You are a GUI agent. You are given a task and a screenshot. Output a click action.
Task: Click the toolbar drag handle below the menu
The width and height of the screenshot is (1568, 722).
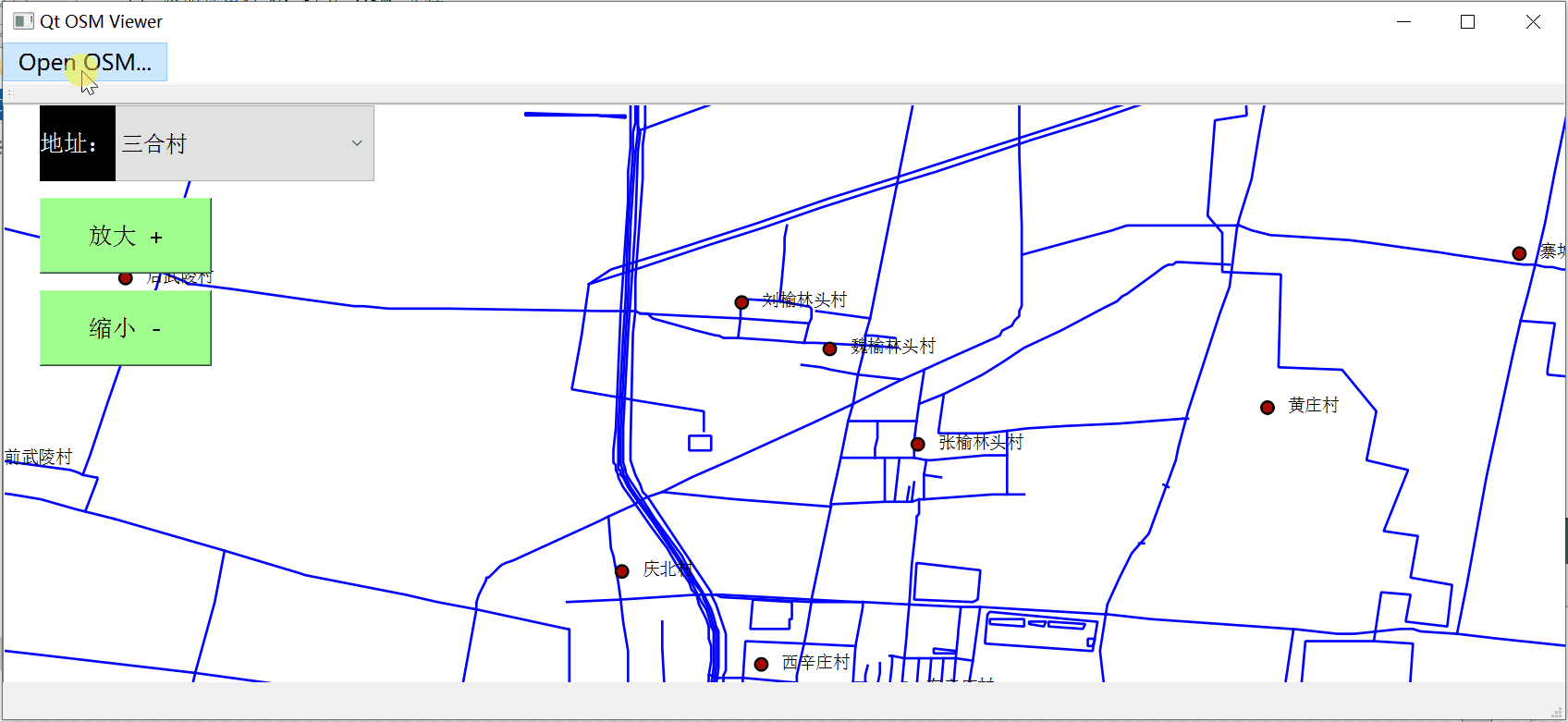coord(11,93)
